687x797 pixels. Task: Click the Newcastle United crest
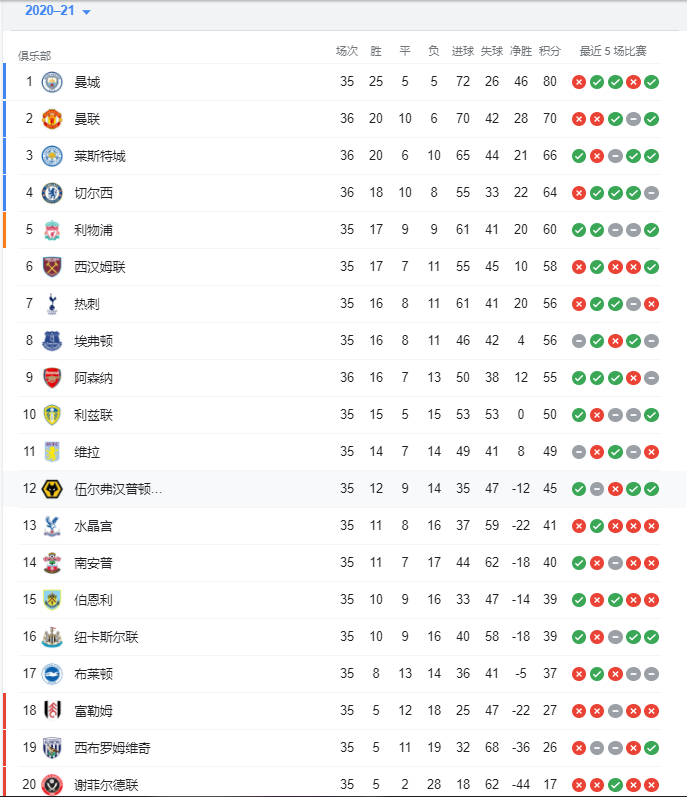click(x=52, y=637)
